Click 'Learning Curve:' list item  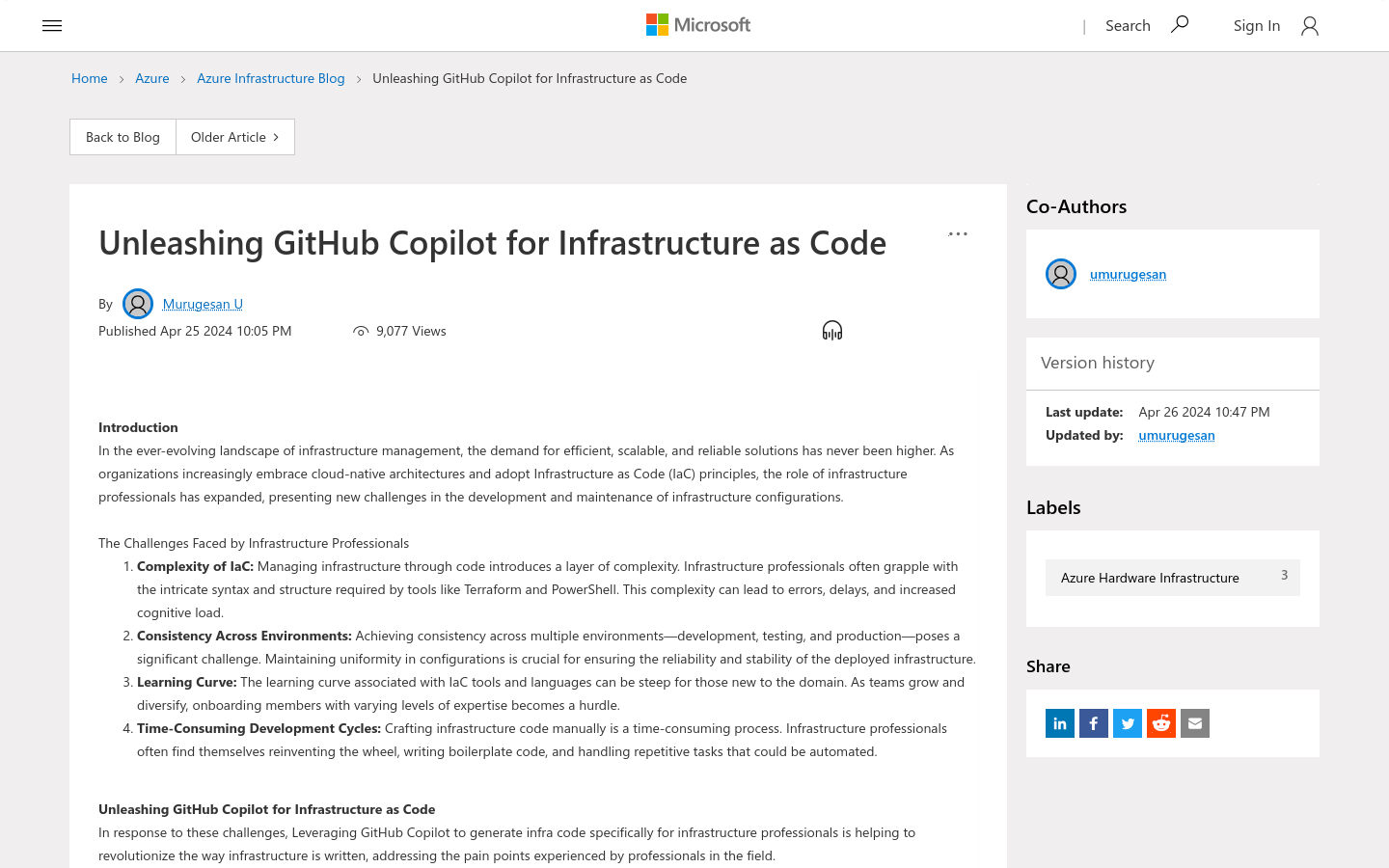(187, 682)
